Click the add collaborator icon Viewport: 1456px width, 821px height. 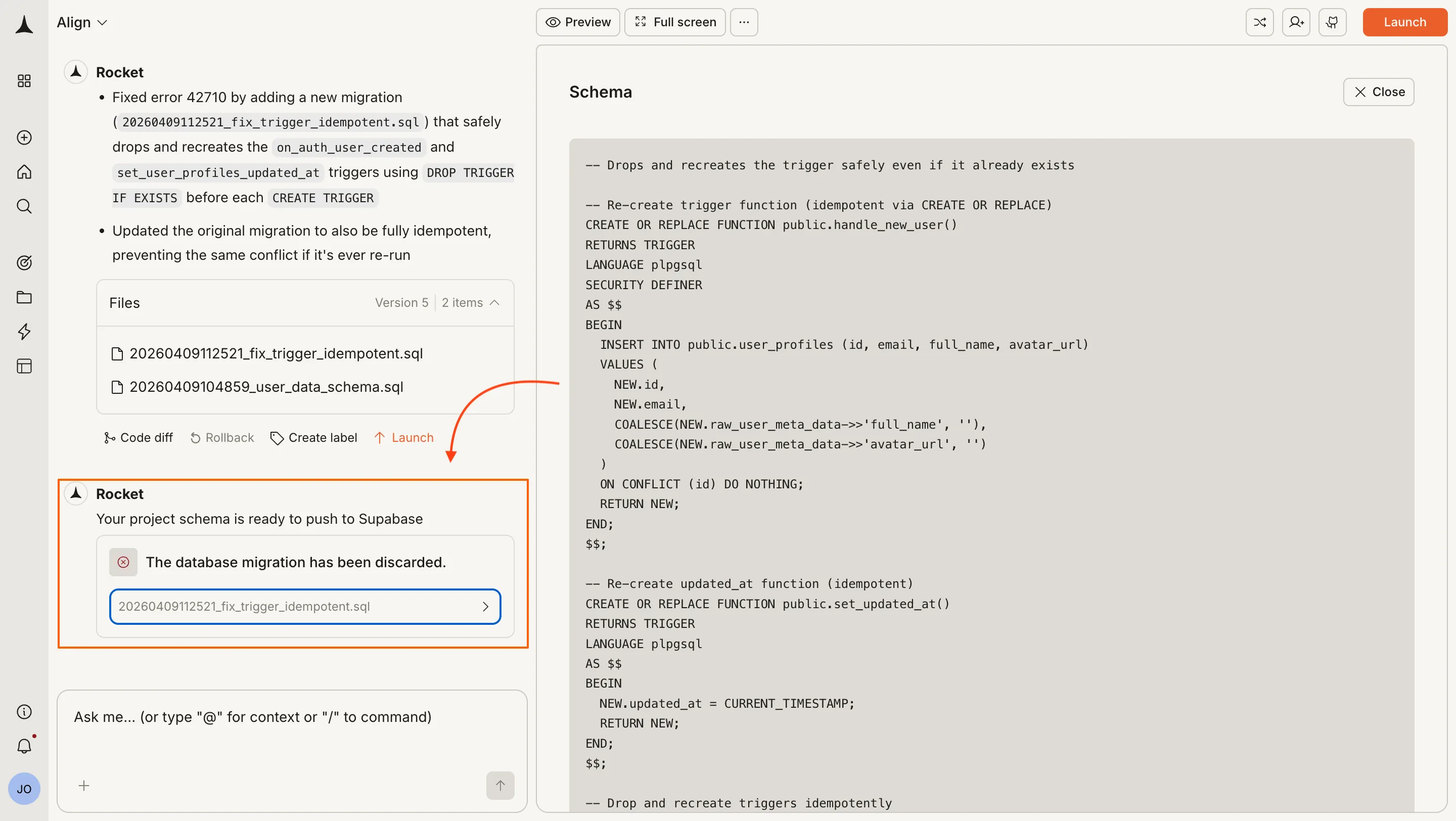tap(1296, 22)
